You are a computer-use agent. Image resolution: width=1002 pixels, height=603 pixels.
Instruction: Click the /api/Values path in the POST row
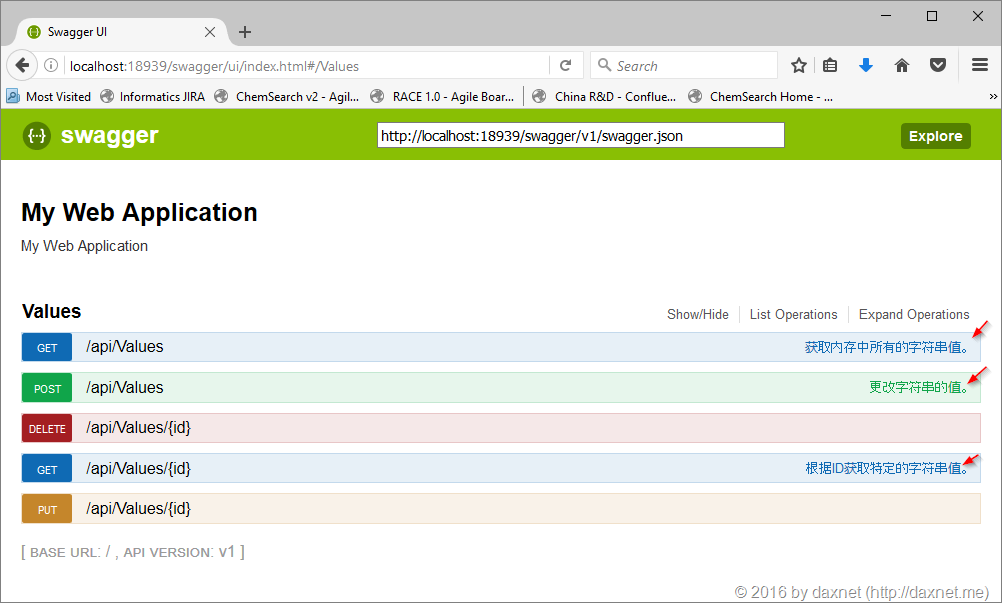(x=125, y=387)
